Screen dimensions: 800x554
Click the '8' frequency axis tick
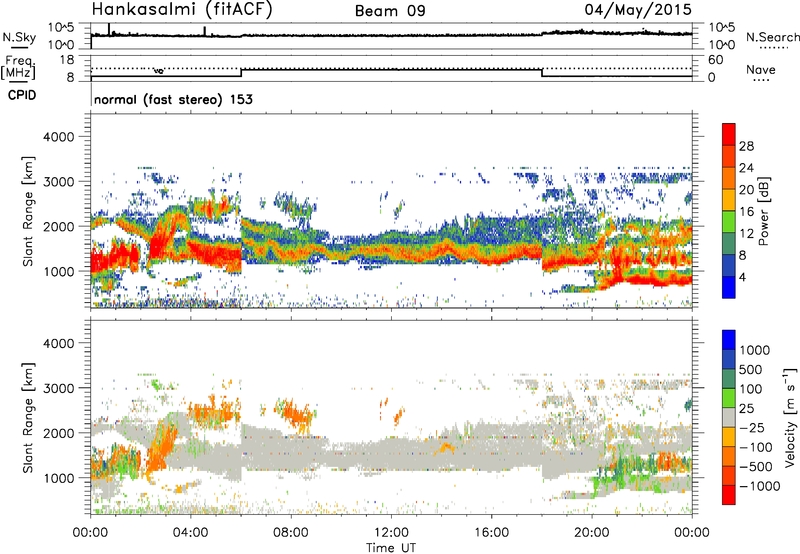coord(70,77)
